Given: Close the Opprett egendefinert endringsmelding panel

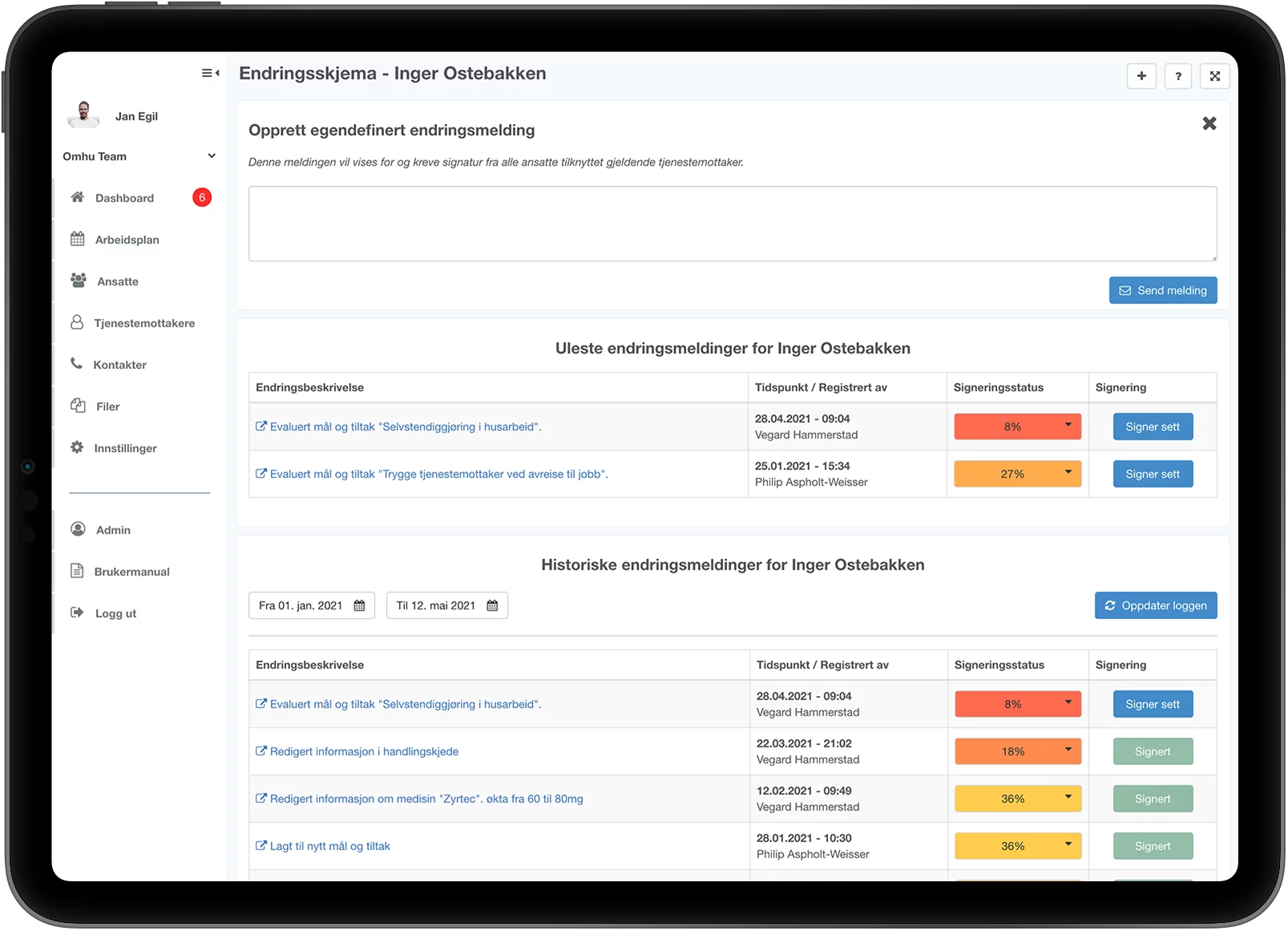Looking at the screenshot, I should [1209, 123].
